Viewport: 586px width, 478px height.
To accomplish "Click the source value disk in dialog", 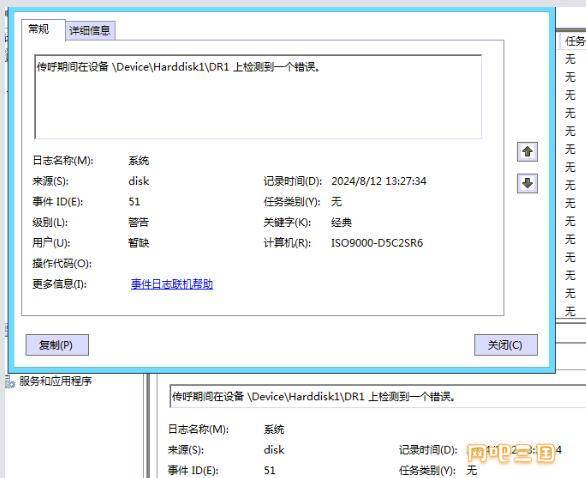I will (x=139, y=181).
